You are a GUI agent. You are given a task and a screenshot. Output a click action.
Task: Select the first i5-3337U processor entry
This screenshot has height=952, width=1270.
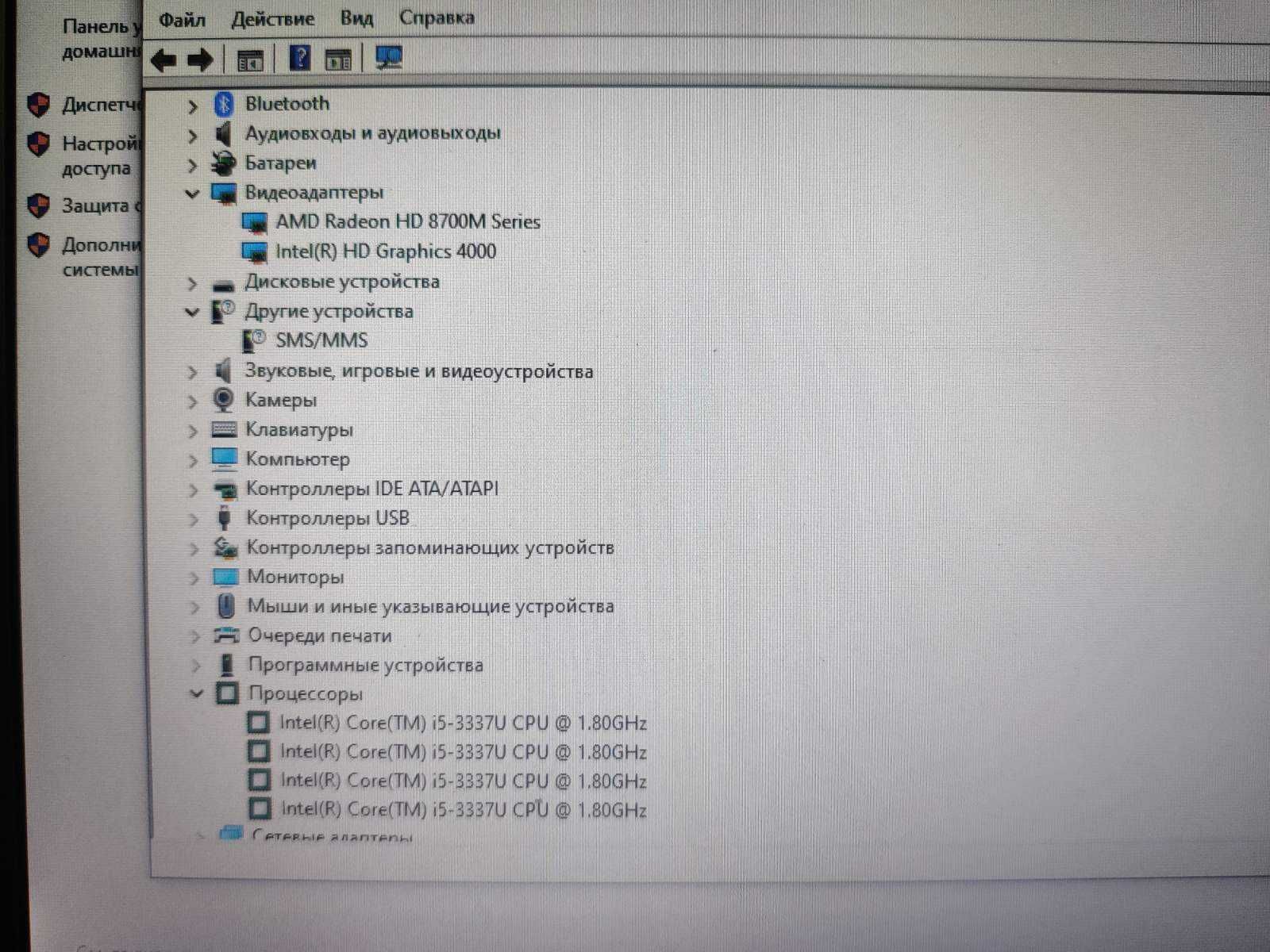pos(463,723)
